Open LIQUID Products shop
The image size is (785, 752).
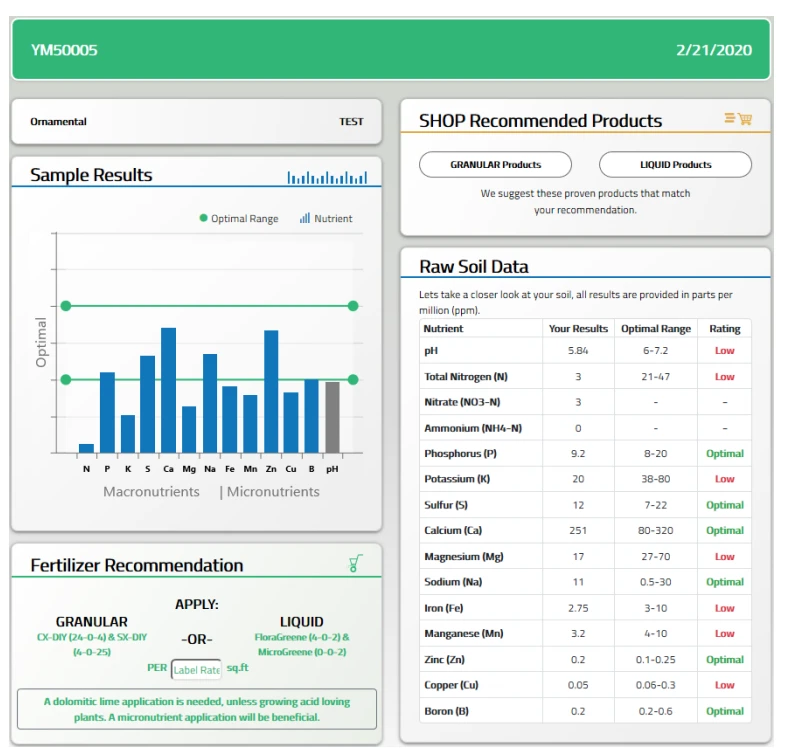click(x=675, y=165)
